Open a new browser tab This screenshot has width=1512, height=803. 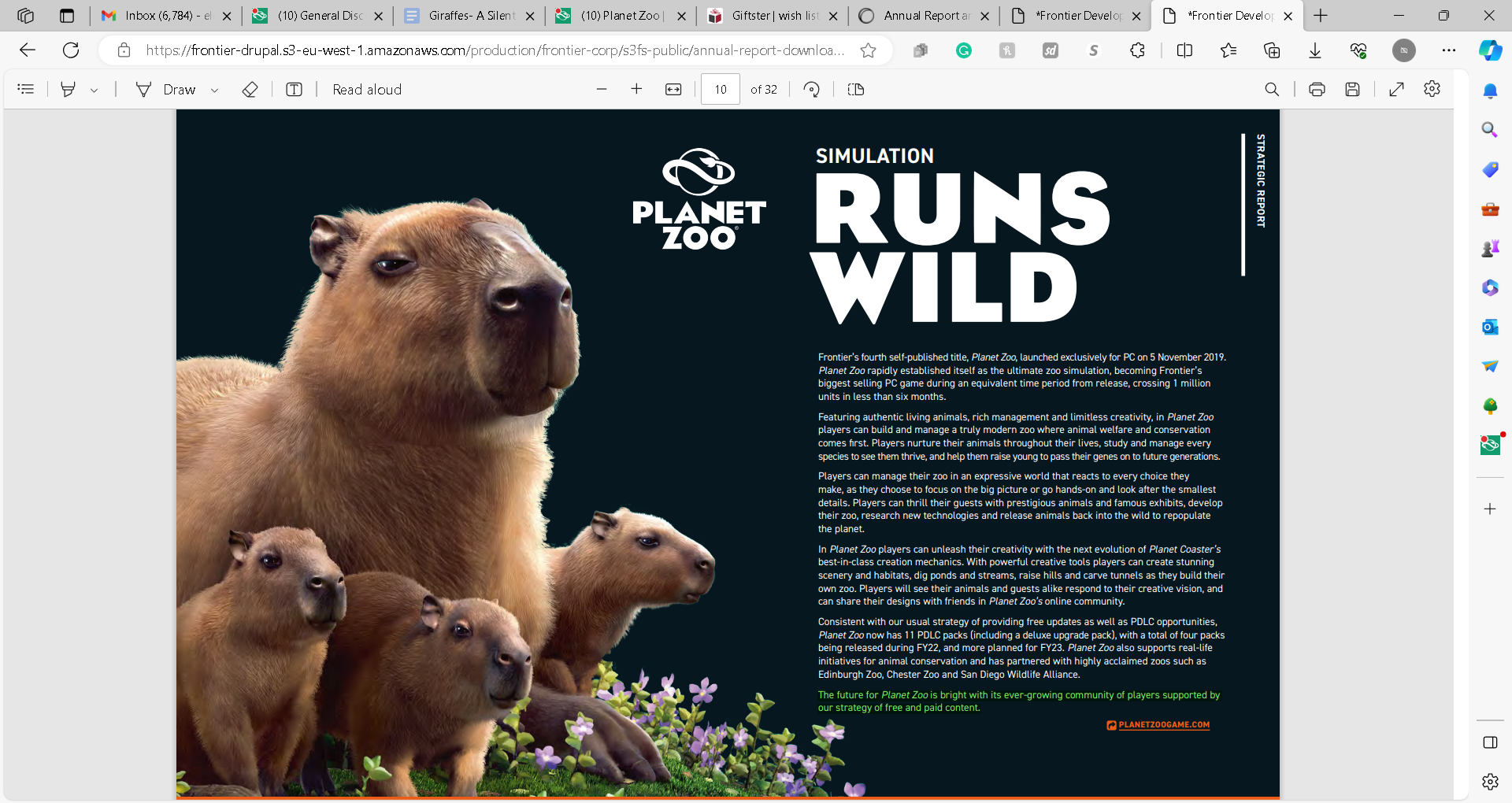(x=1321, y=16)
